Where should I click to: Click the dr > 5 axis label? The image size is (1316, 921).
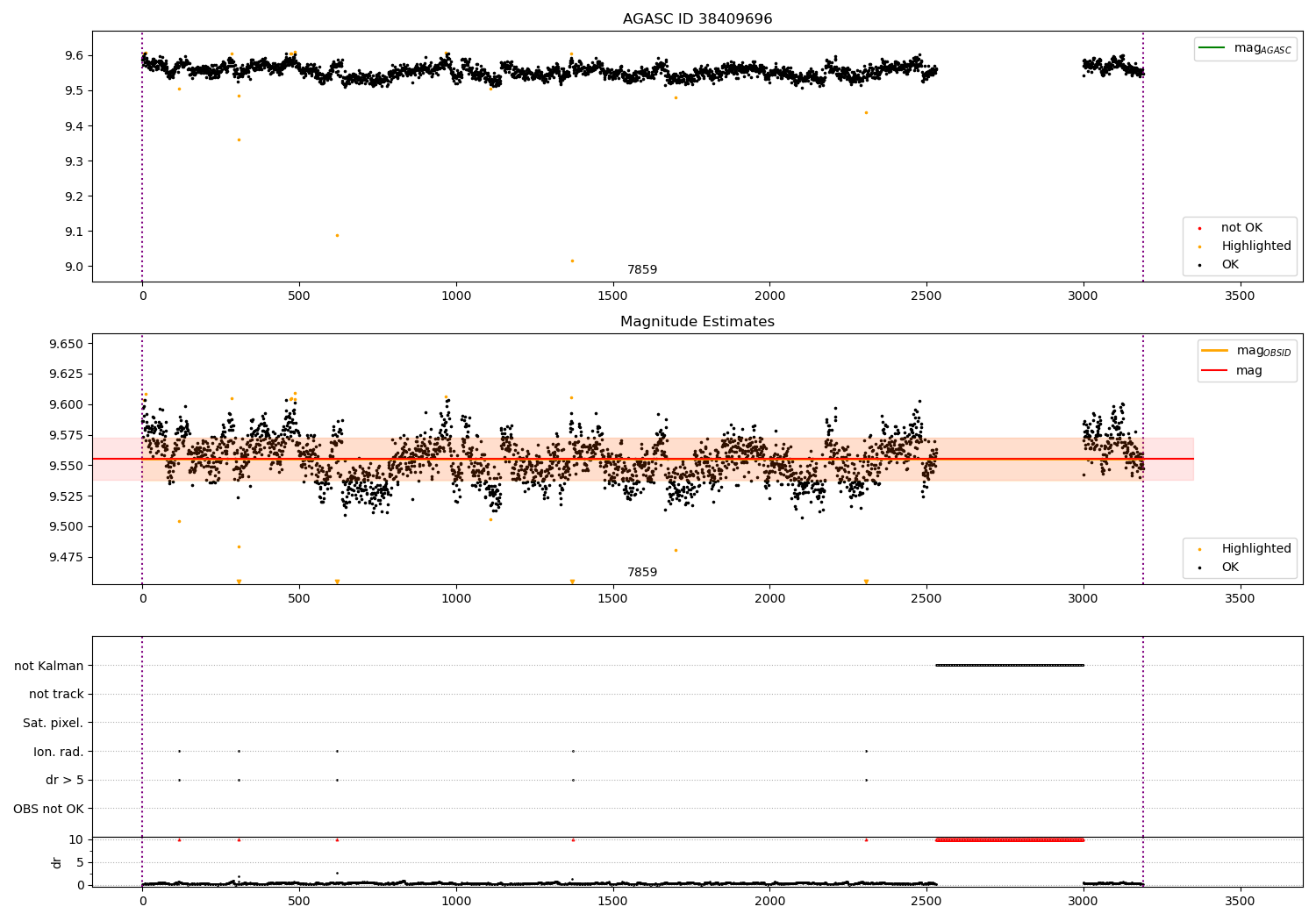click(65, 780)
